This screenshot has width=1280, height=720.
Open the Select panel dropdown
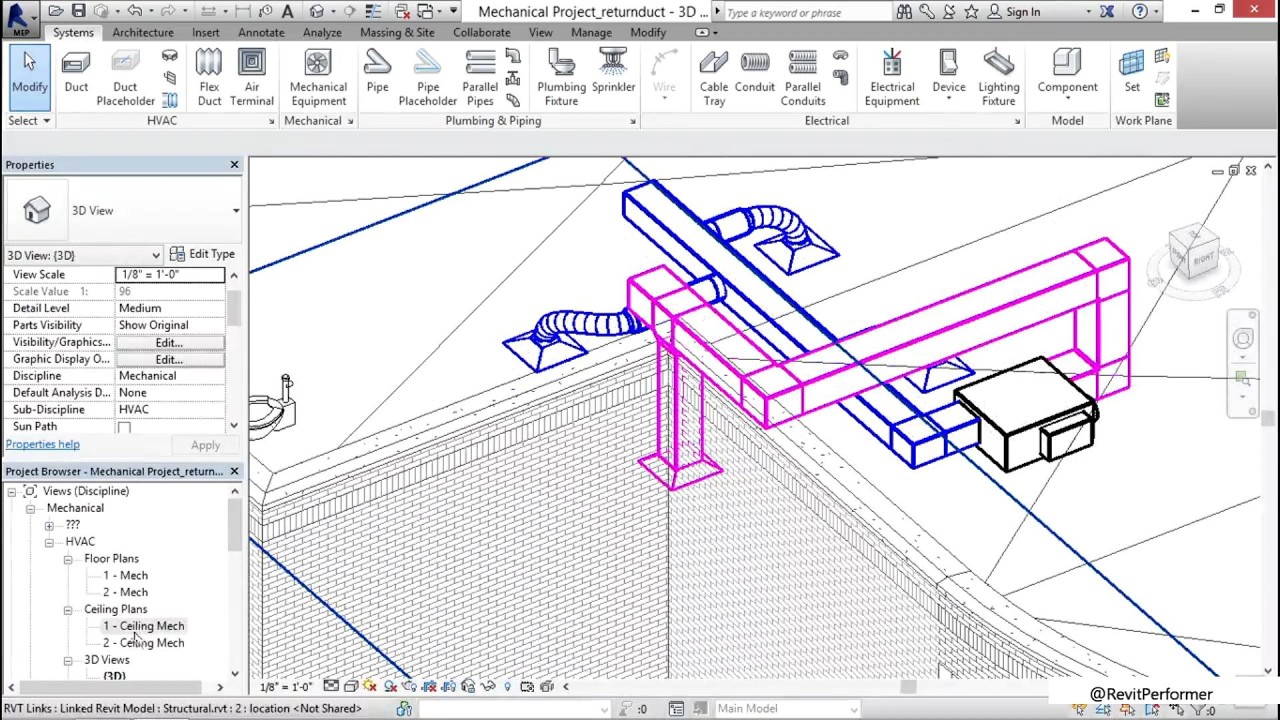pos(29,121)
